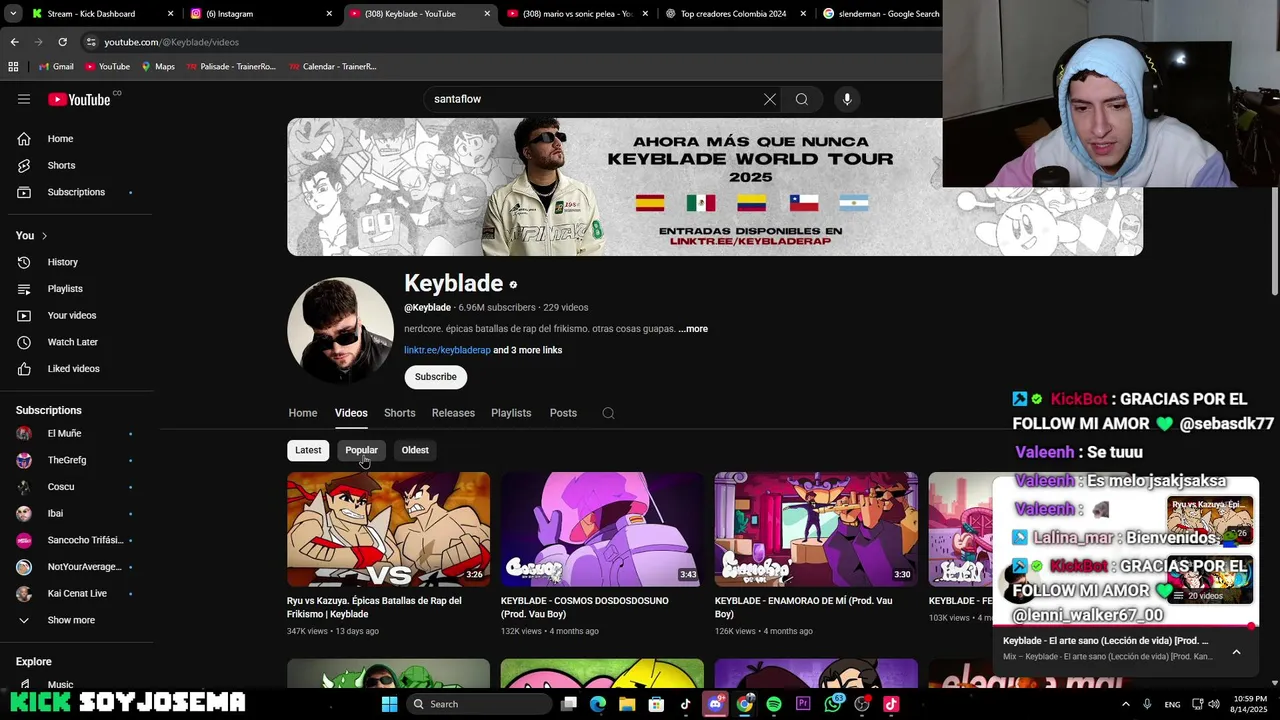Subscribe to Keyblade channel
Screen dimensions: 1280x720
pyautogui.click(x=436, y=377)
